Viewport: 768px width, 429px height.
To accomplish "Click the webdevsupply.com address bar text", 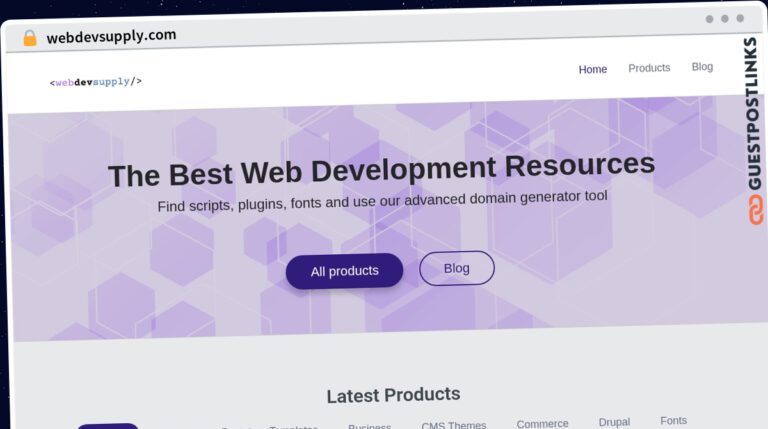I will click(x=111, y=36).
